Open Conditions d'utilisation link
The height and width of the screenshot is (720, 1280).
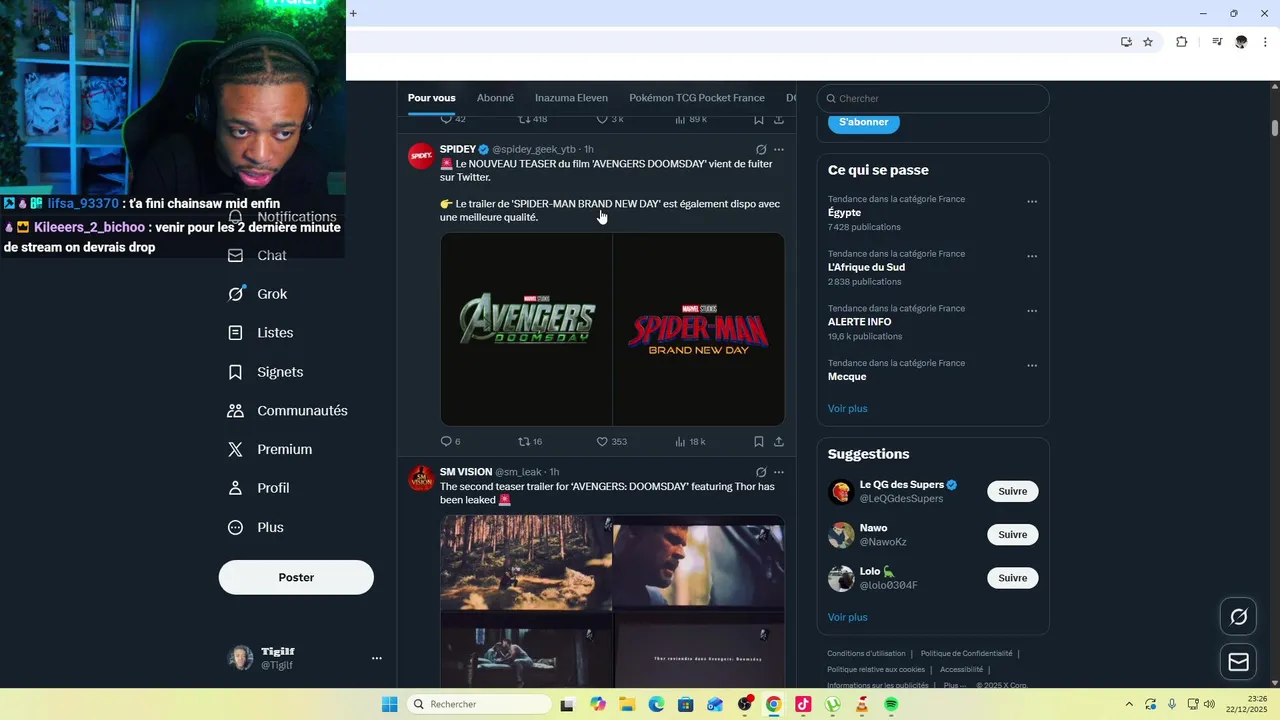[x=866, y=653]
